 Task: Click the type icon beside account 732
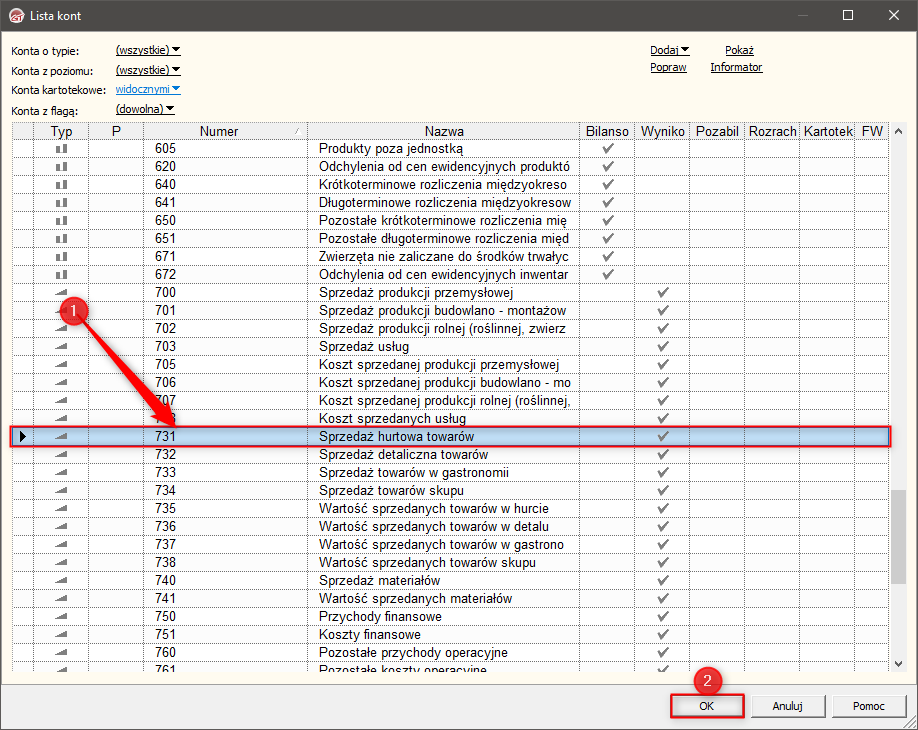(x=62, y=454)
